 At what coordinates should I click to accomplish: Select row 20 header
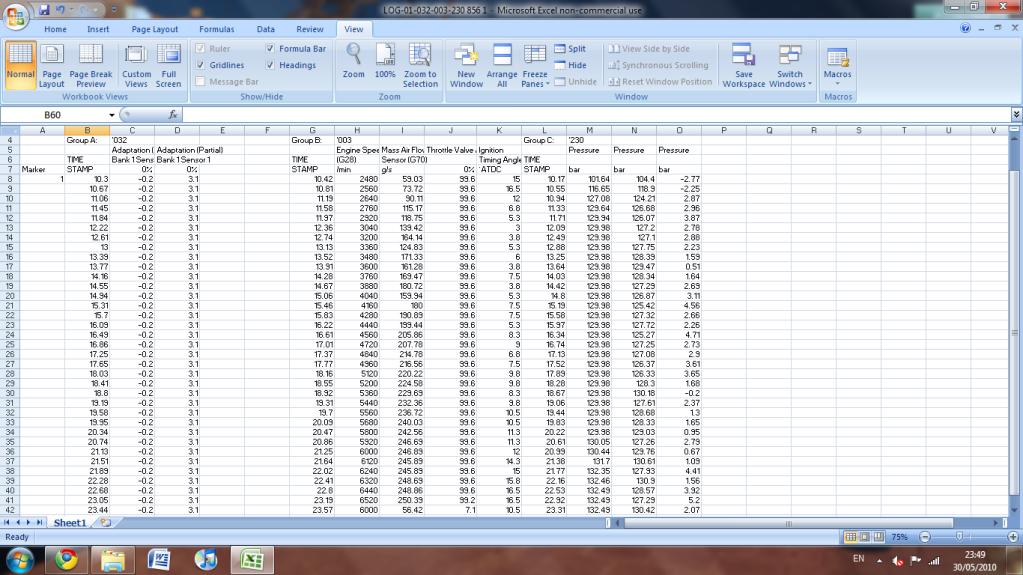pos(10,296)
